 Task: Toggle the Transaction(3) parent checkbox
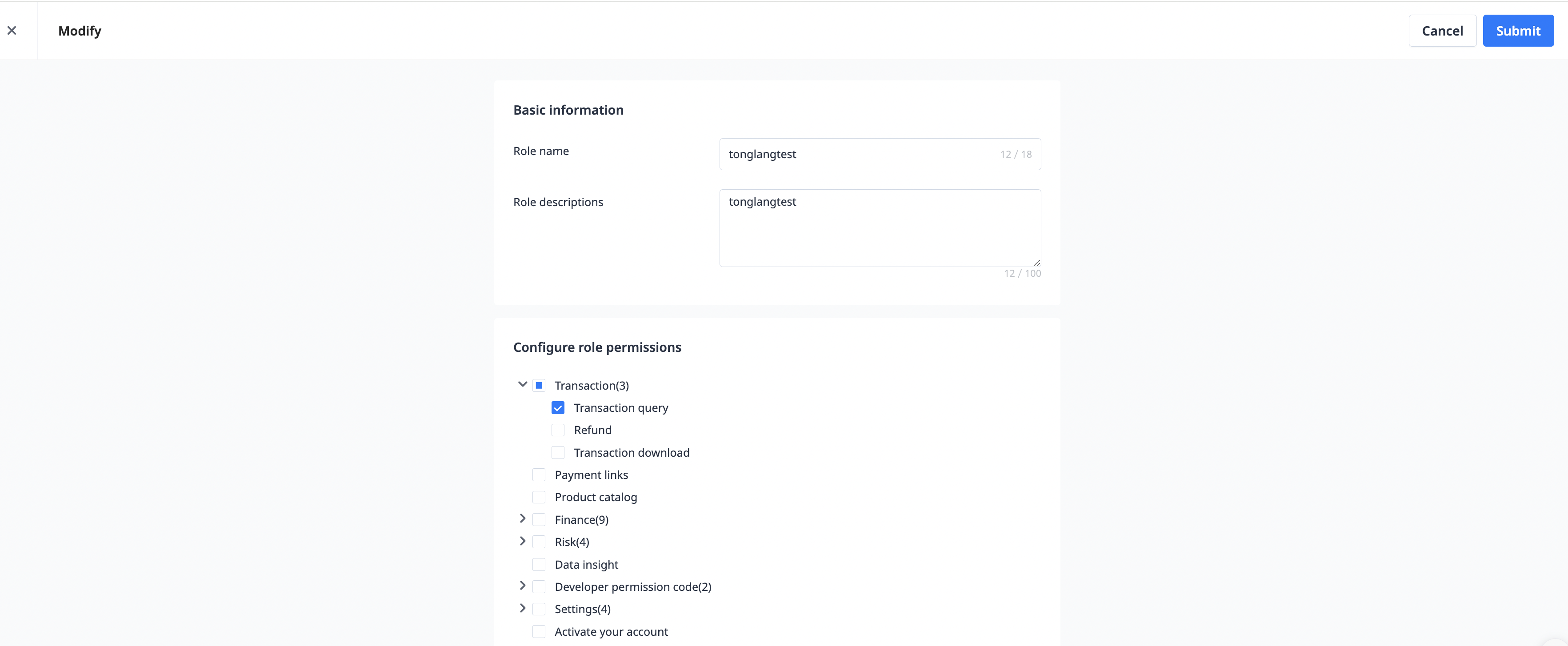(539, 386)
